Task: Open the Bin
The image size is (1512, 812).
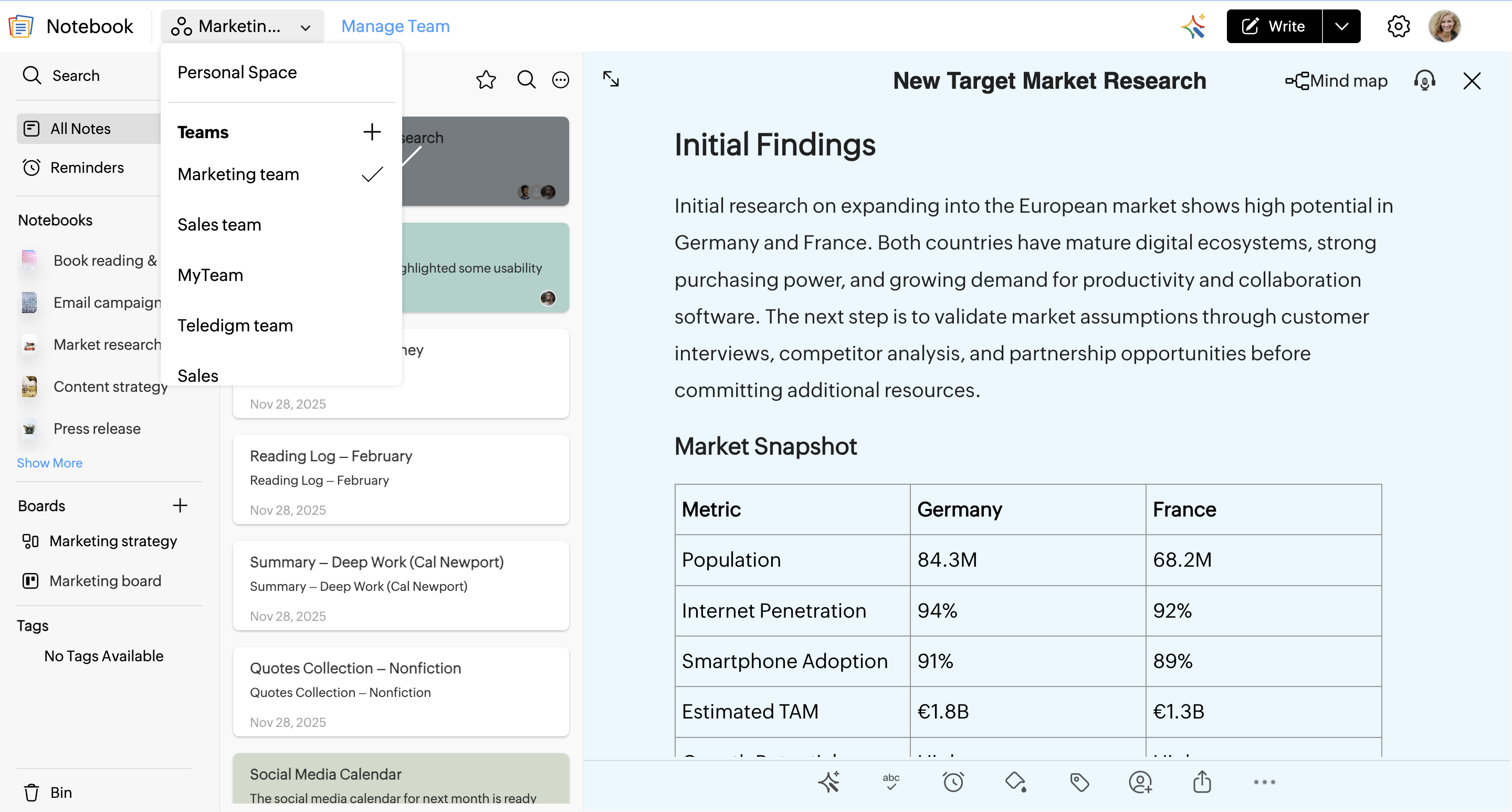Action: pos(48,792)
